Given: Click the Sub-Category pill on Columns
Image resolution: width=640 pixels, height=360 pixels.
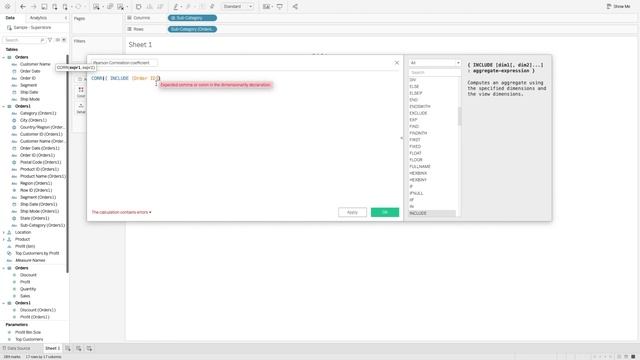Looking at the screenshot, I should (192, 18).
